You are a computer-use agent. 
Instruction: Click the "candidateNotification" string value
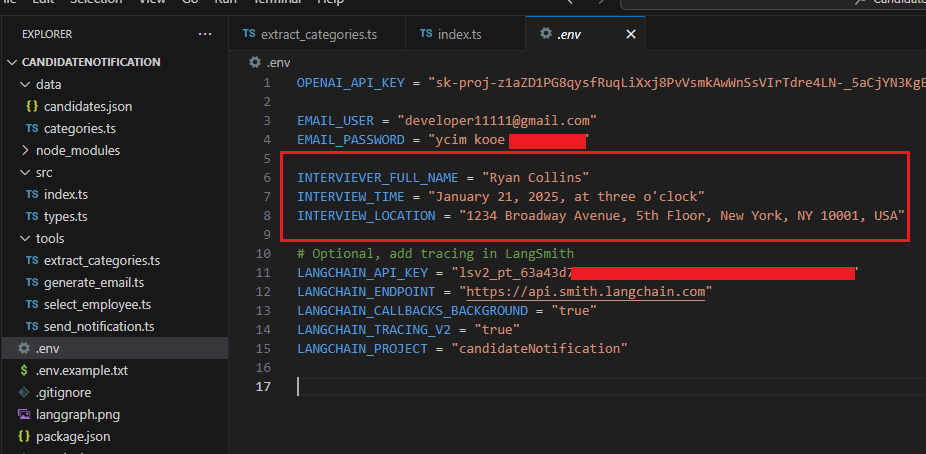click(x=539, y=348)
